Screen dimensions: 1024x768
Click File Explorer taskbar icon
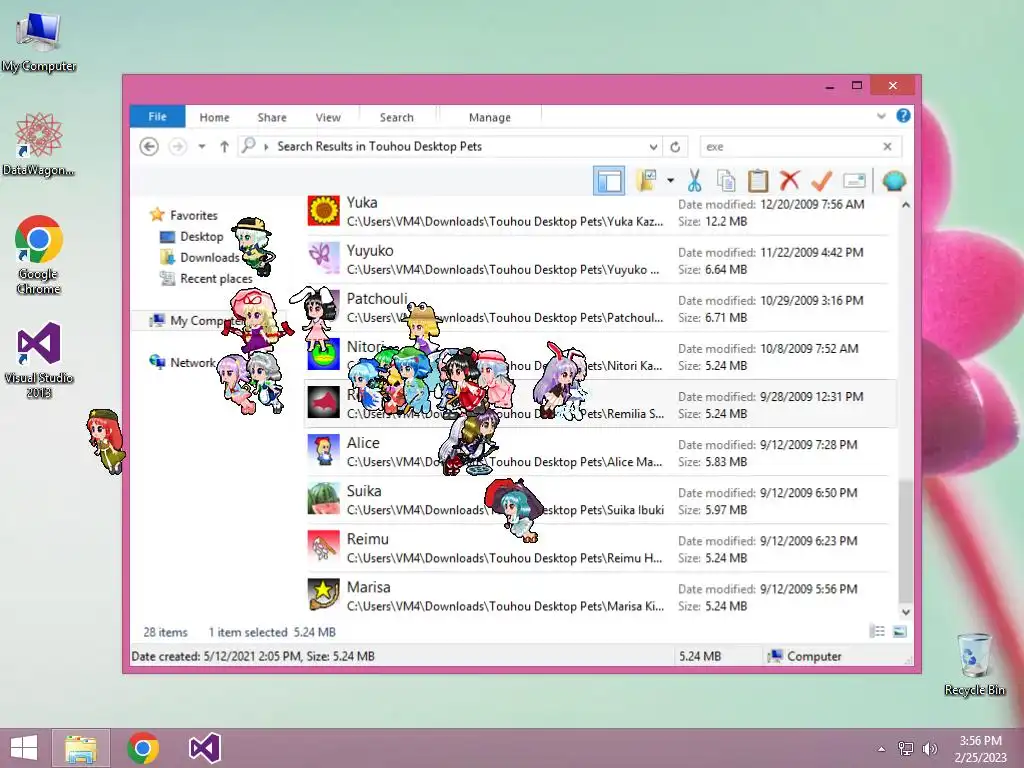coord(81,748)
